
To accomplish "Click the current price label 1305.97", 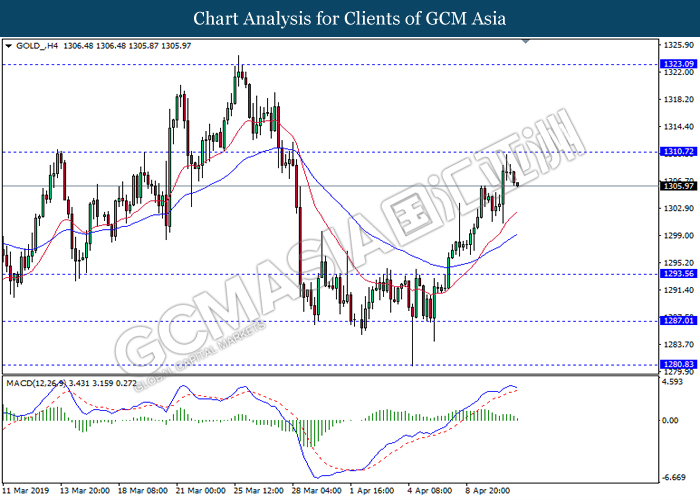I will [679, 186].
